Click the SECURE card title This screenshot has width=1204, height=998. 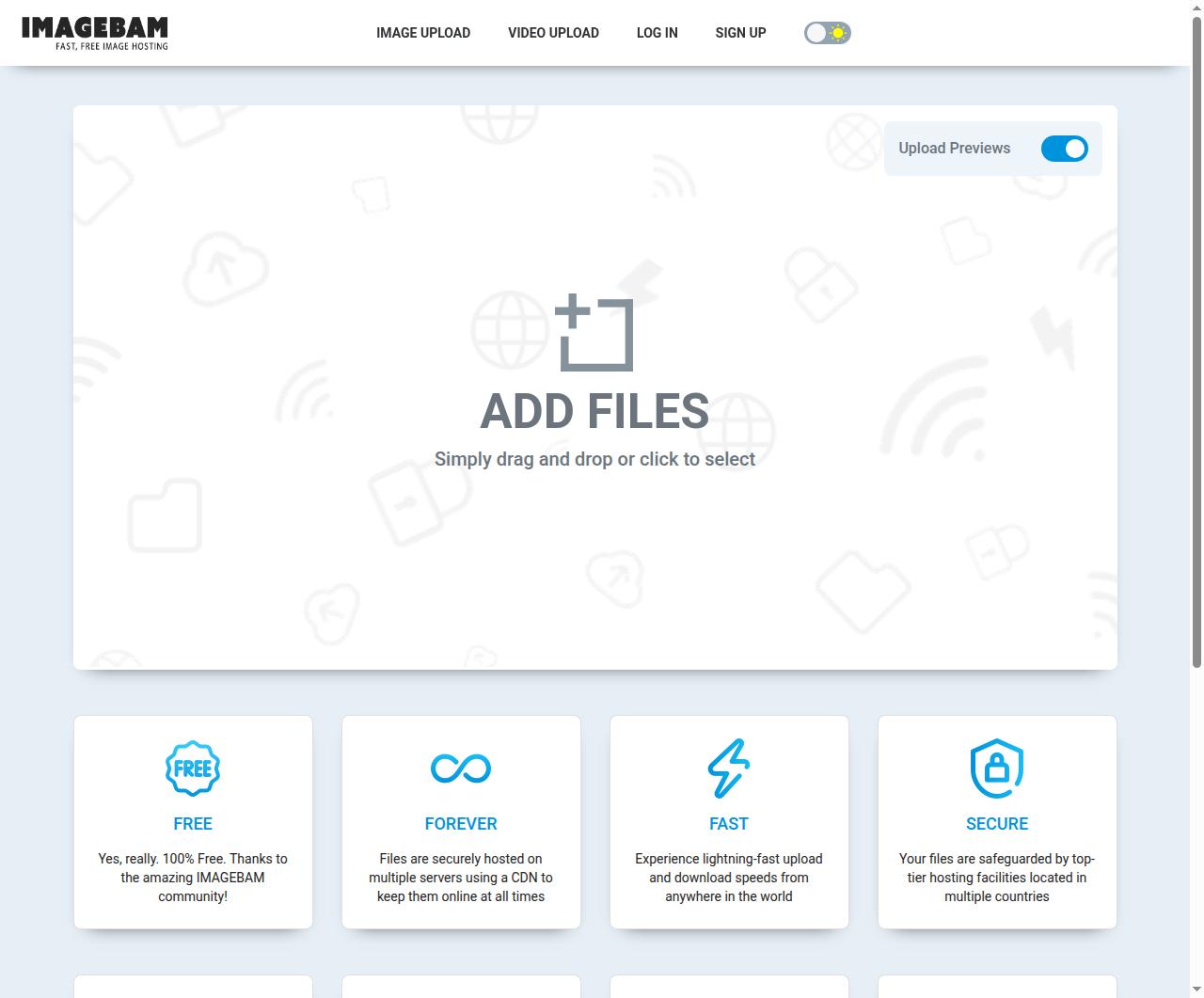click(997, 824)
